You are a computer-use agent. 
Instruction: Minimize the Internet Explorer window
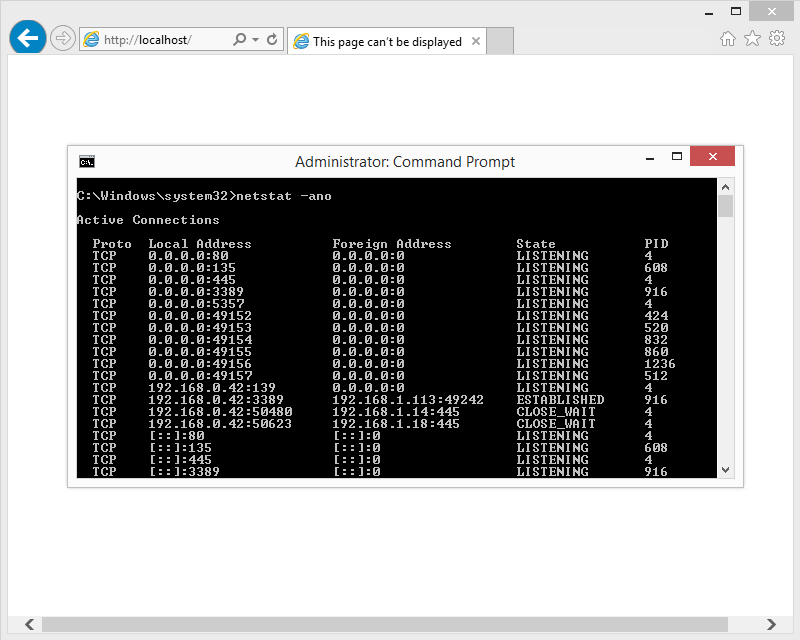click(x=709, y=12)
